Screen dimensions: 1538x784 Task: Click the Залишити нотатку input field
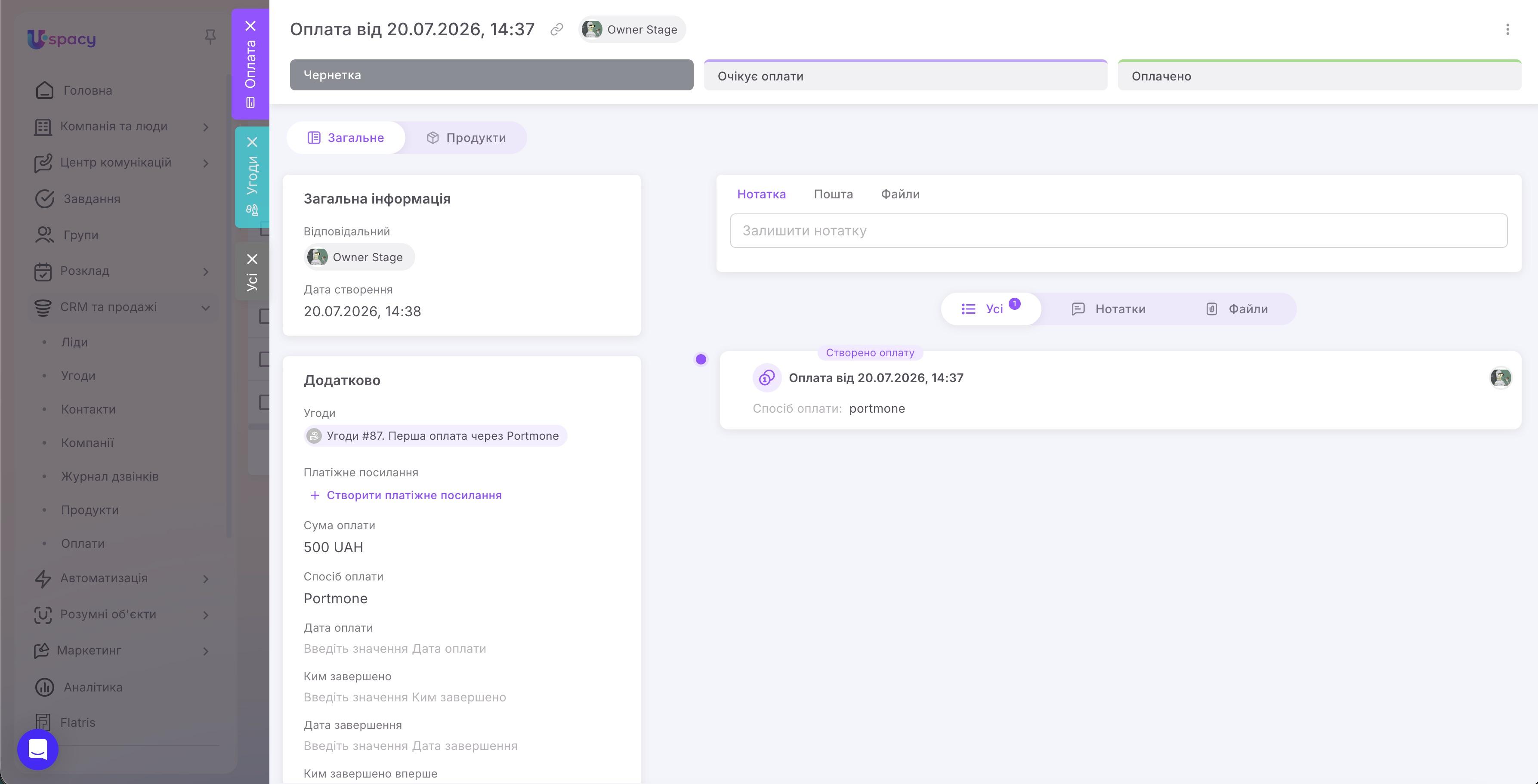click(1118, 231)
